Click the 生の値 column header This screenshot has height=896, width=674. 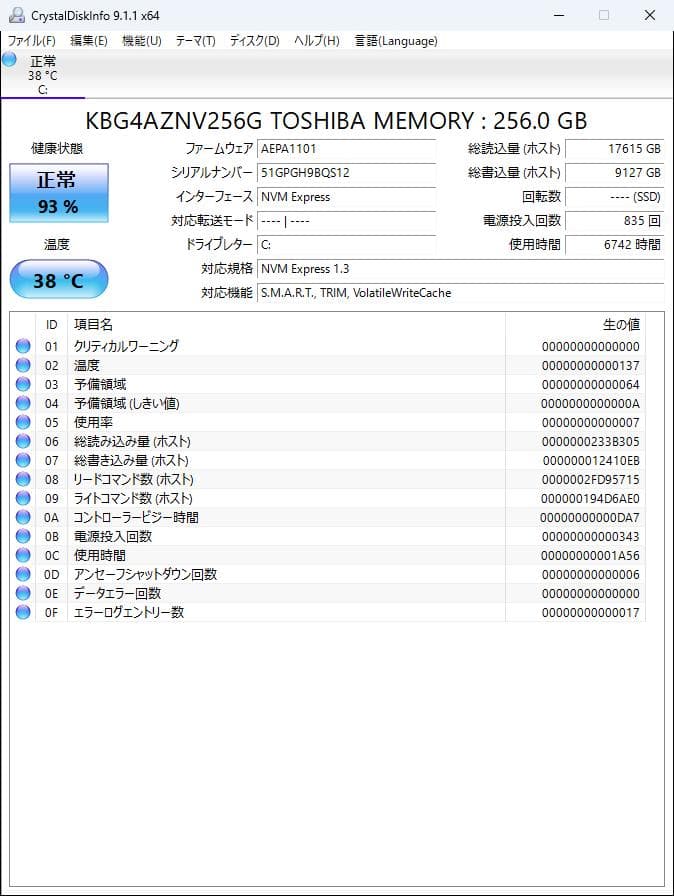pyautogui.click(x=576, y=325)
